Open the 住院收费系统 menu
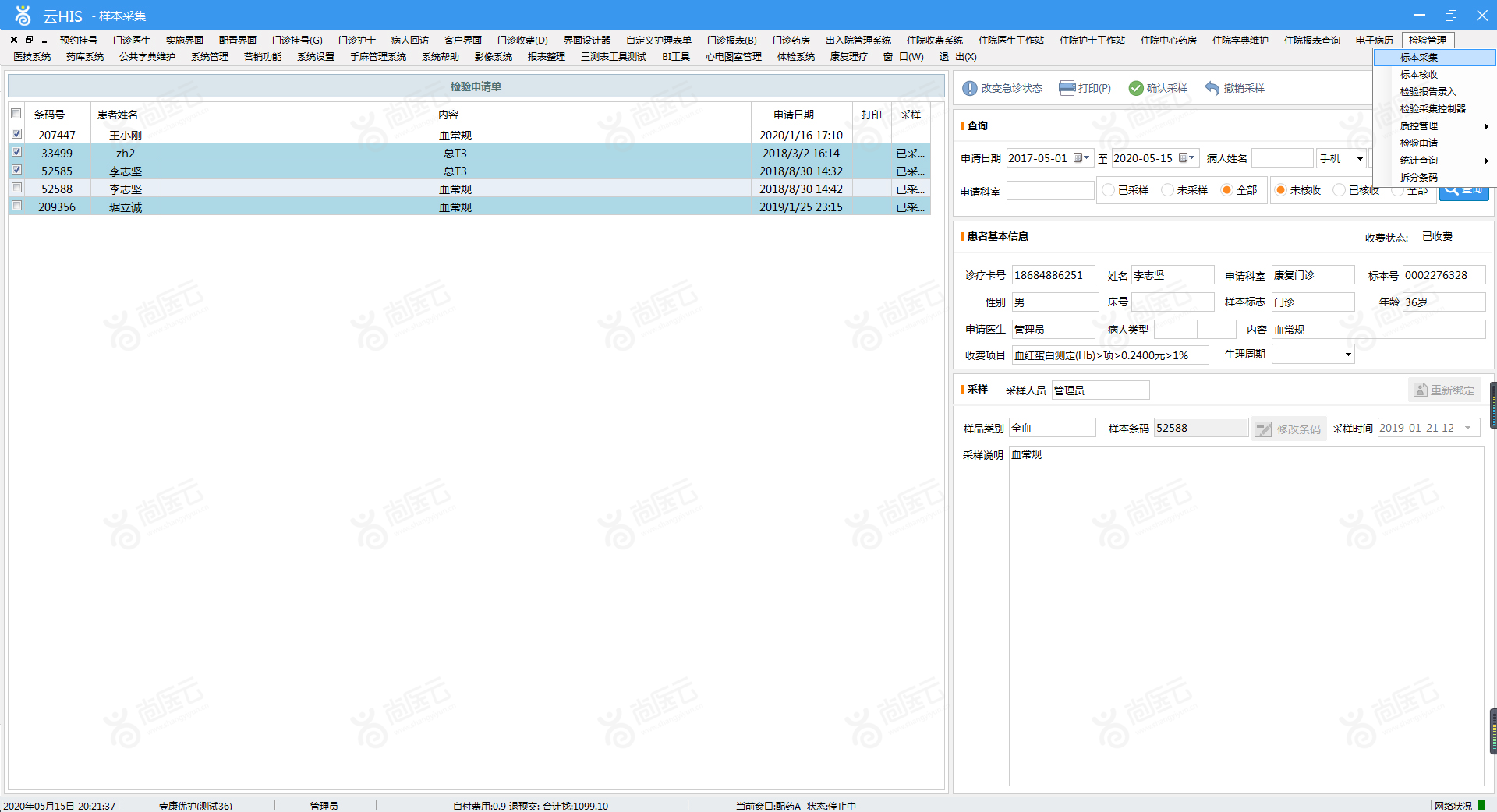This screenshot has width=1497, height=812. 935,41
